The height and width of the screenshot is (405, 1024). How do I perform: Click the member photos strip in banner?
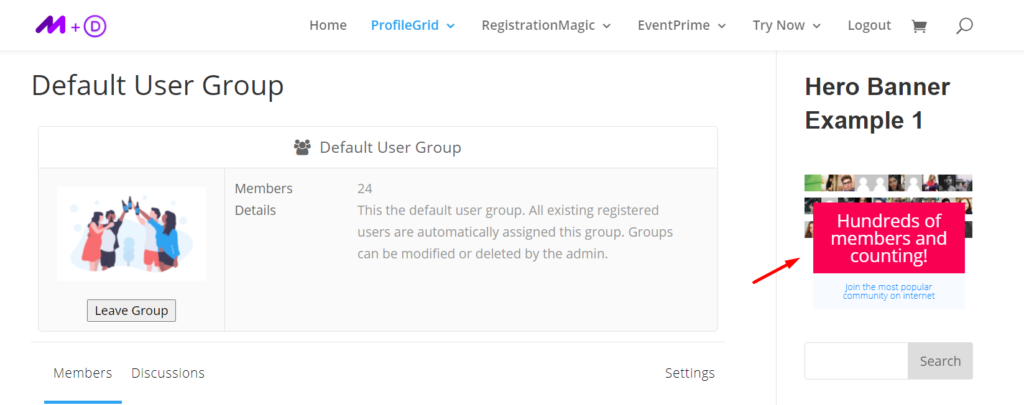tap(888, 183)
